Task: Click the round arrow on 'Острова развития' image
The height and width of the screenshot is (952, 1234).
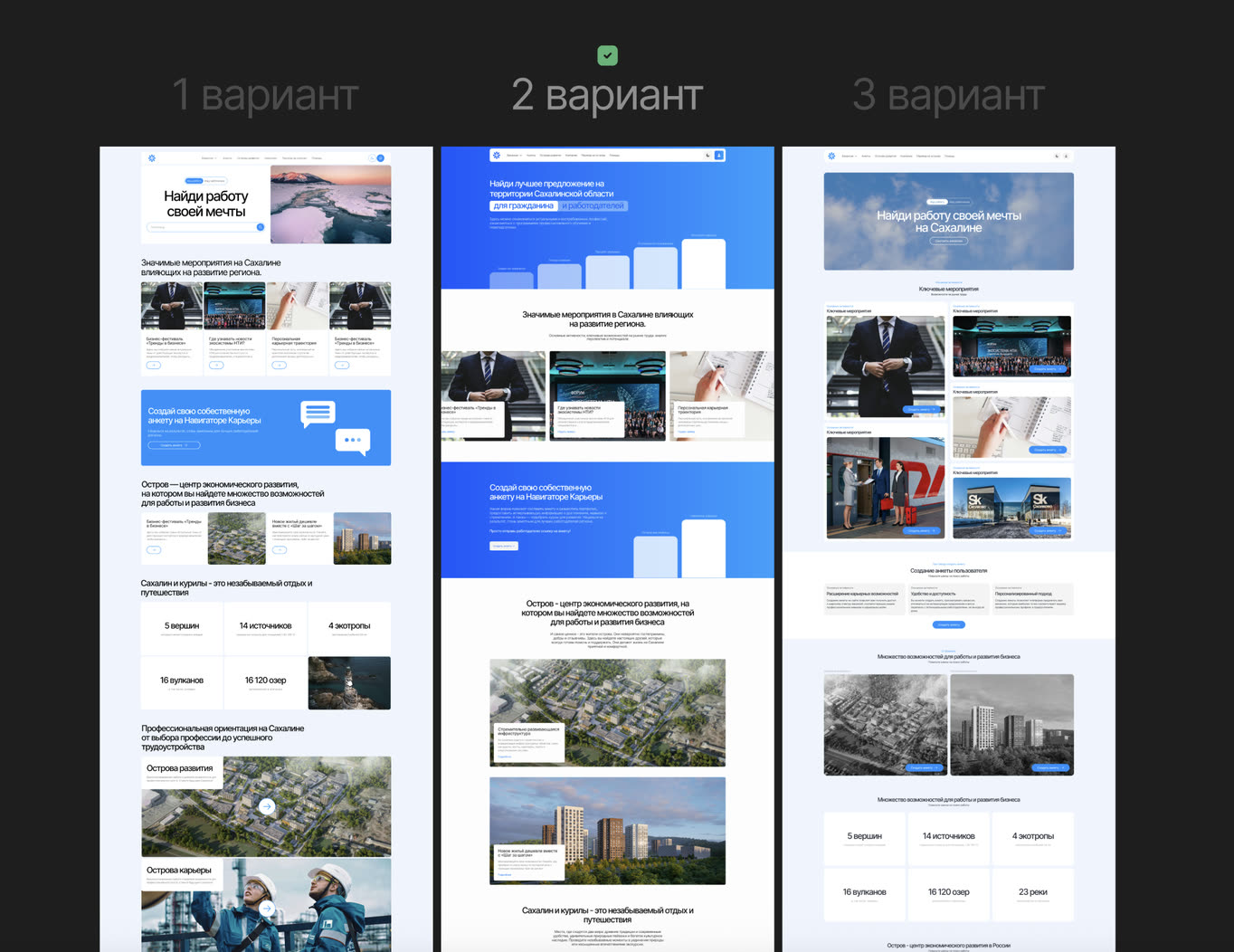Action: click(267, 806)
